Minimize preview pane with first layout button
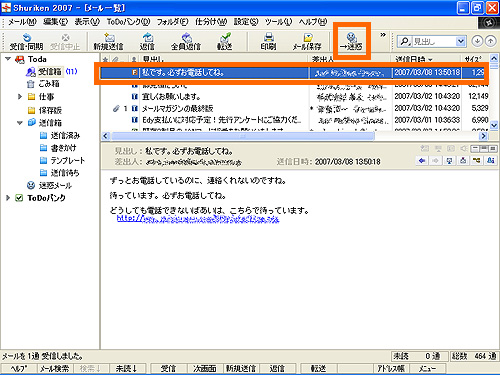 pos(475,149)
